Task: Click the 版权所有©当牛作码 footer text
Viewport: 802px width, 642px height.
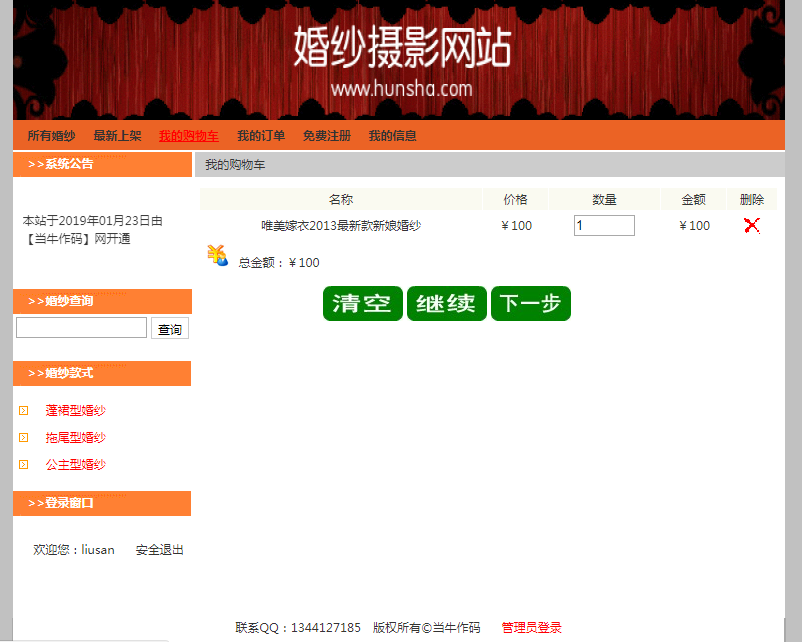Action: pyautogui.click(x=427, y=628)
